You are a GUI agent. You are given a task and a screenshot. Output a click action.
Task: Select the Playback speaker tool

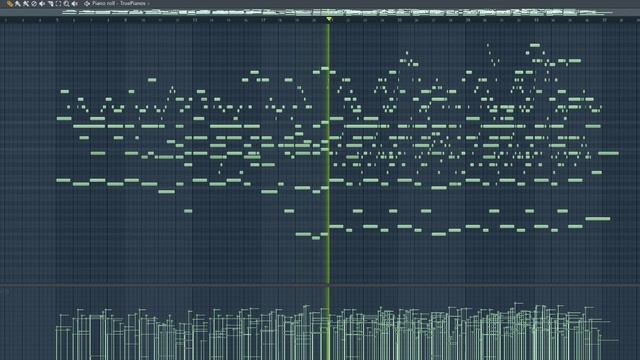coord(75,4)
